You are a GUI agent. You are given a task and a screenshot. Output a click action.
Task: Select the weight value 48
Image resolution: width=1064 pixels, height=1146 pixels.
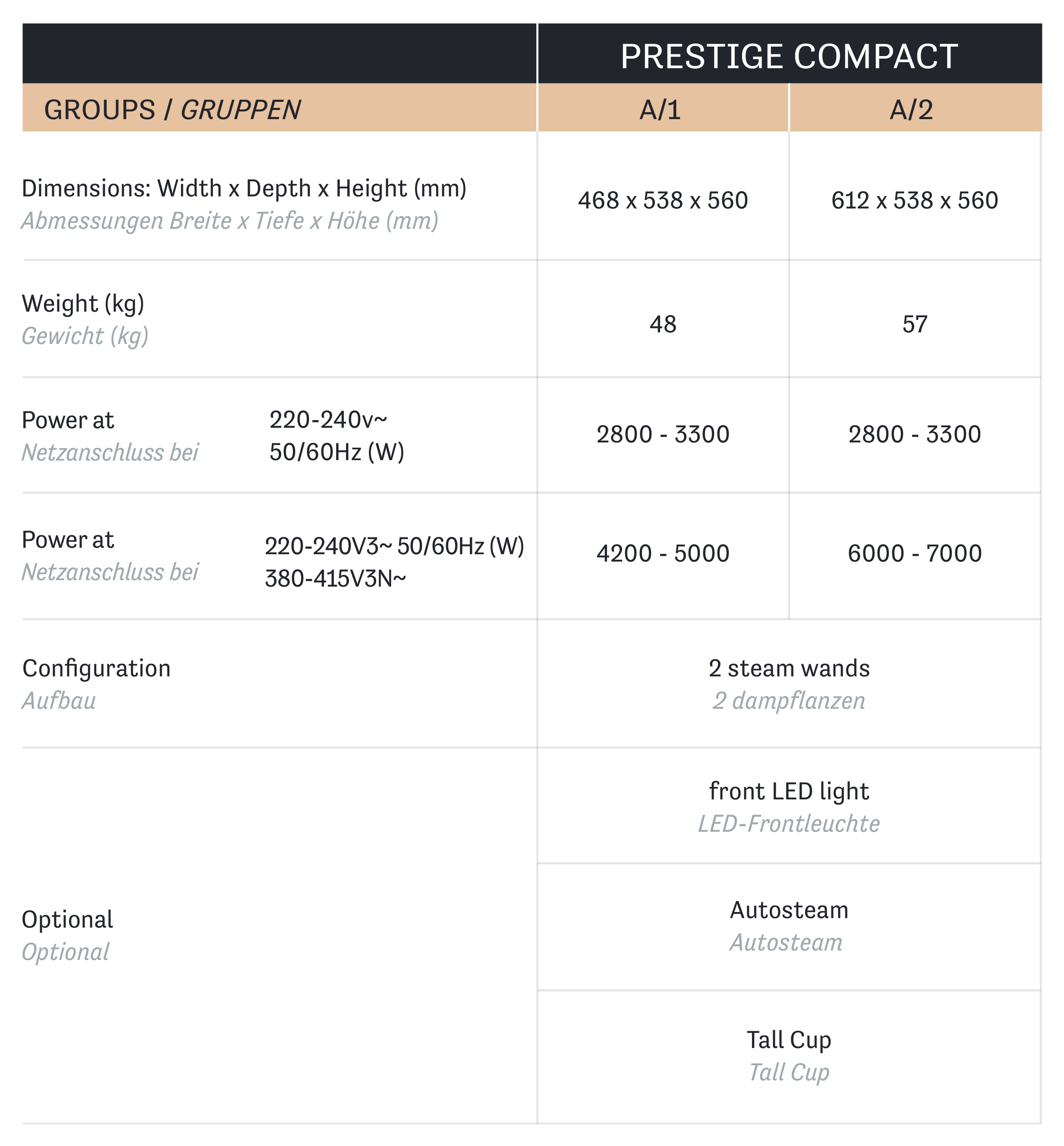click(x=663, y=324)
